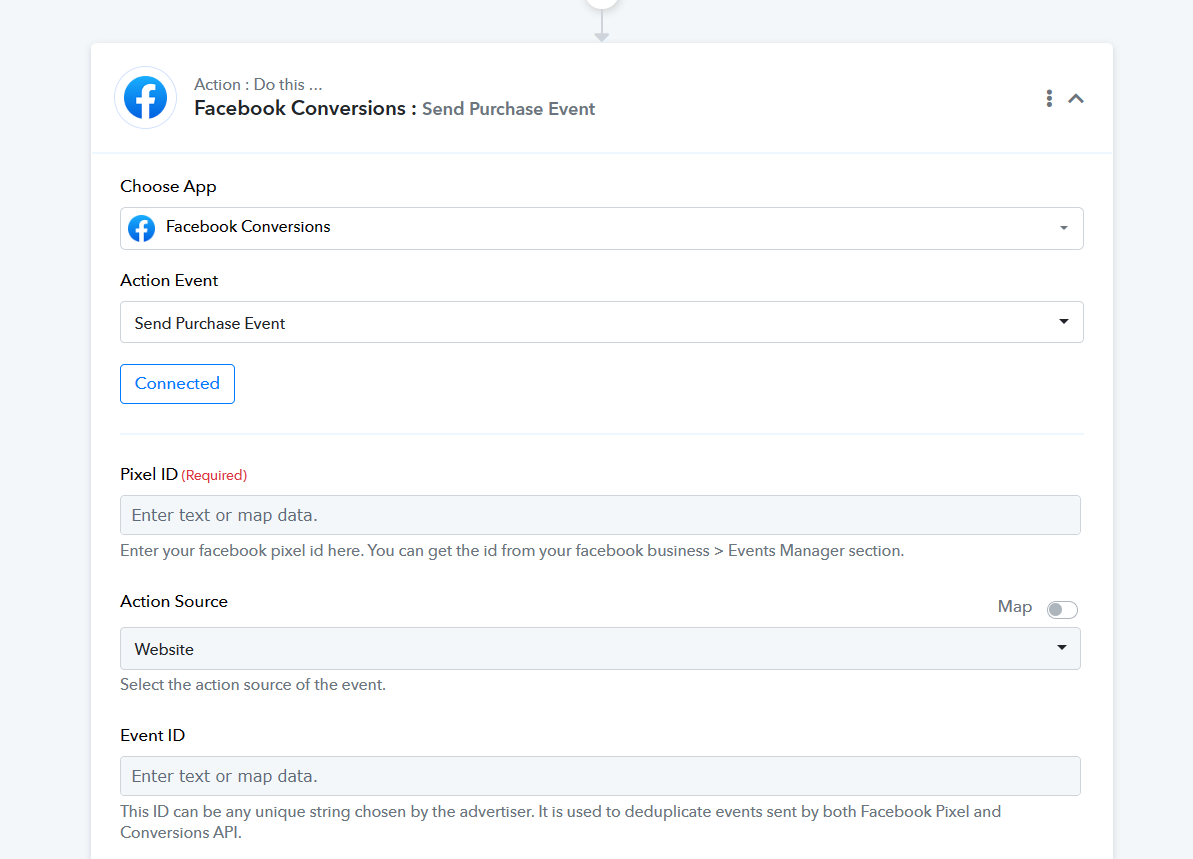Screen dimensions: 1193x859
Task: Open the three-dot action options menu
Action: [x=1049, y=98]
